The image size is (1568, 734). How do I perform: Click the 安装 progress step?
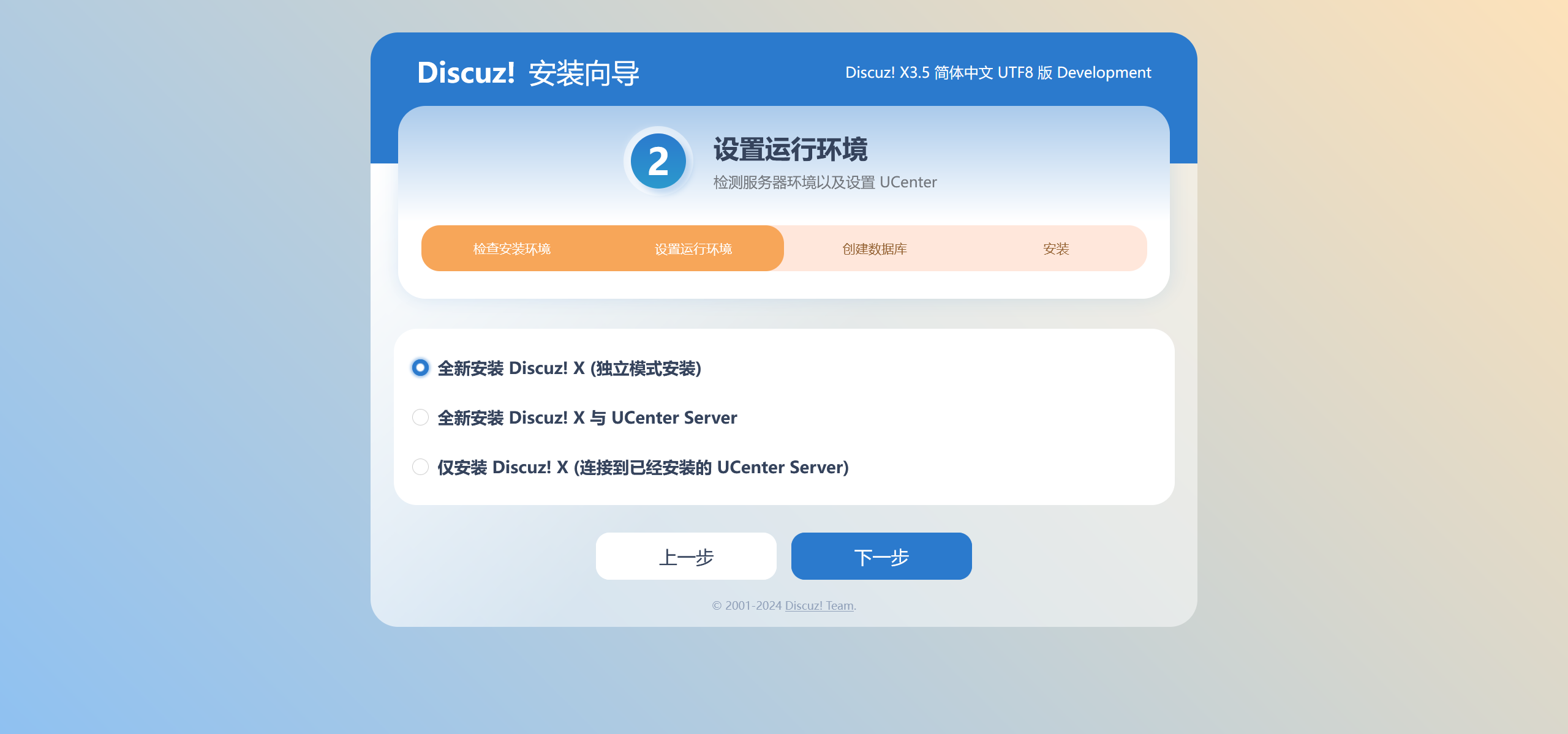pyautogui.click(x=1055, y=249)
